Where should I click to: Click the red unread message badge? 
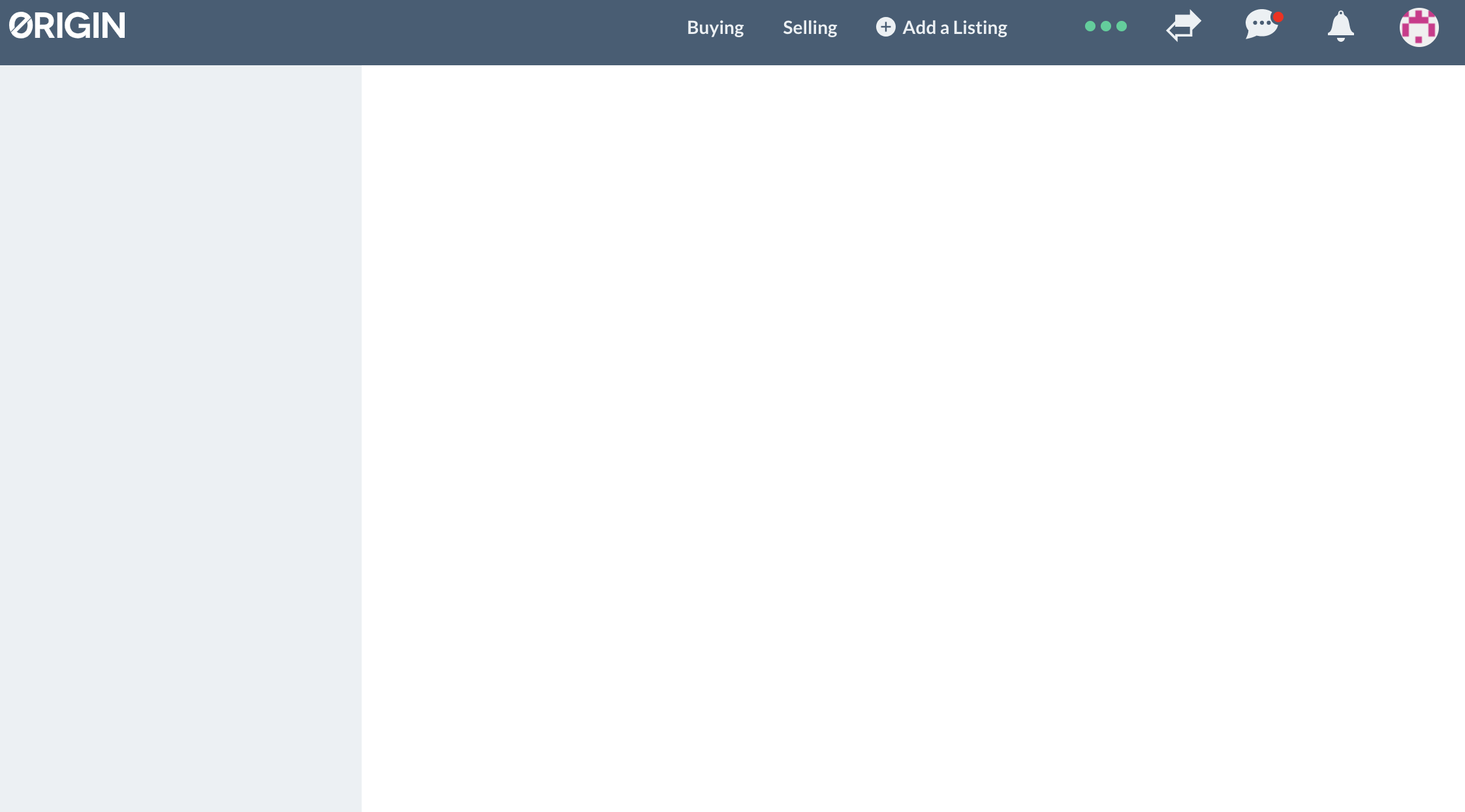point(1277,17)
